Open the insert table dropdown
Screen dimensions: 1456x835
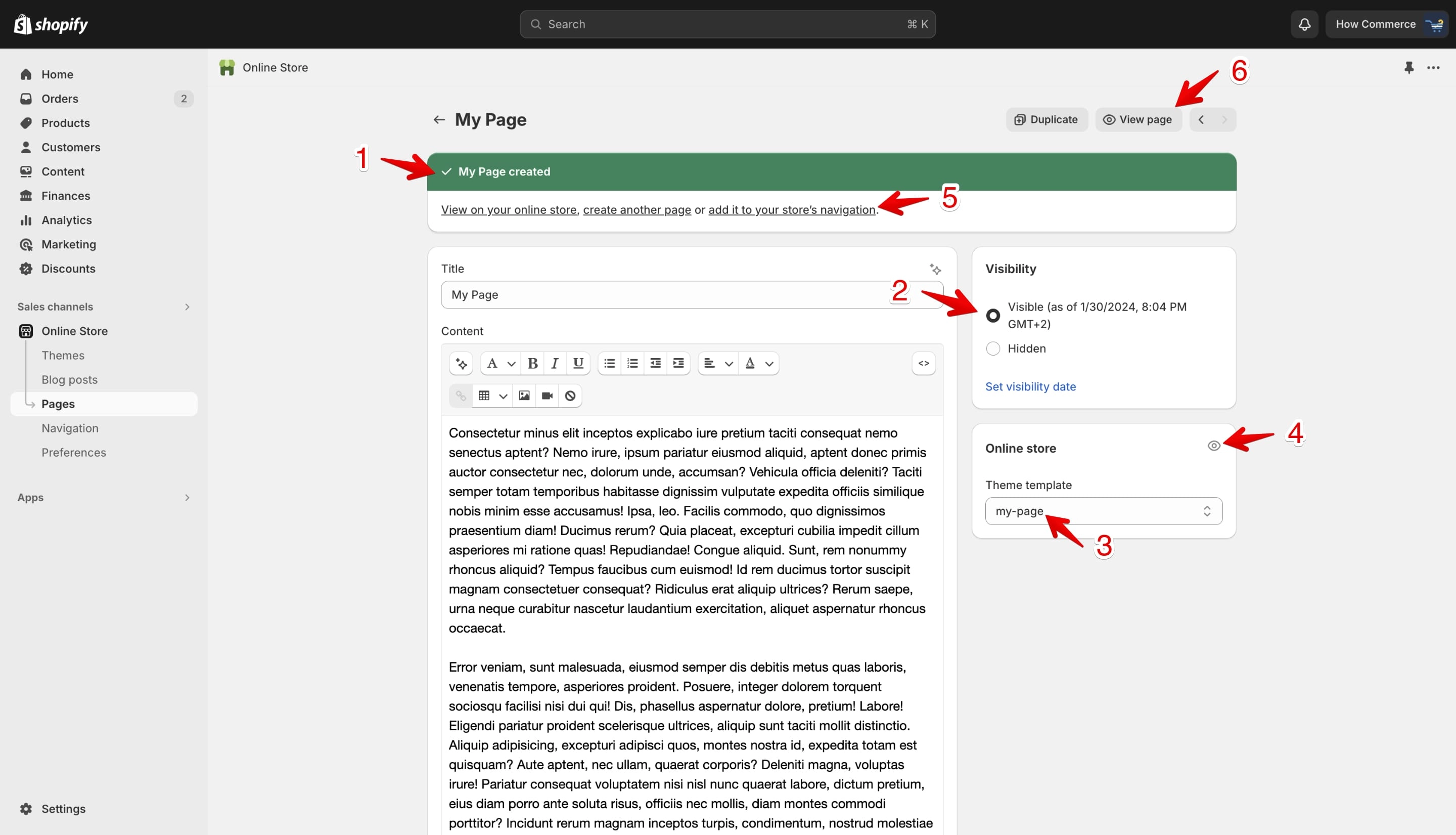492,395
